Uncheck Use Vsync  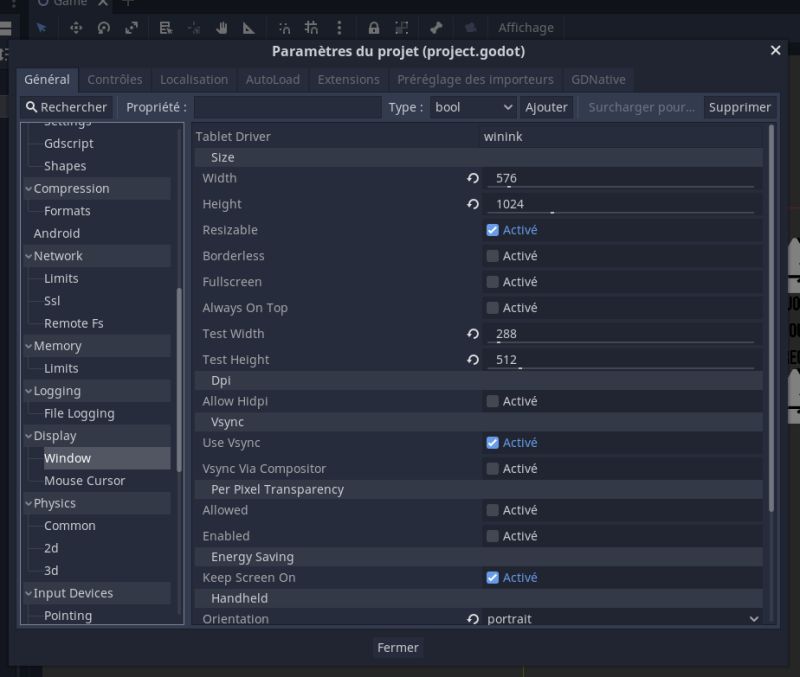pyautogui.click(x=492, y=442)
